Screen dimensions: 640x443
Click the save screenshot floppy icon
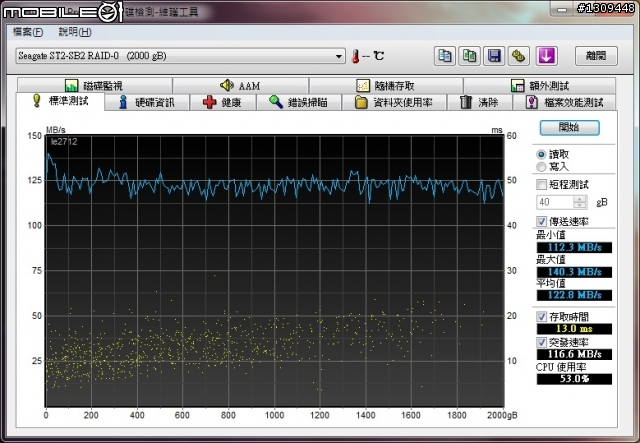(494, 56)
